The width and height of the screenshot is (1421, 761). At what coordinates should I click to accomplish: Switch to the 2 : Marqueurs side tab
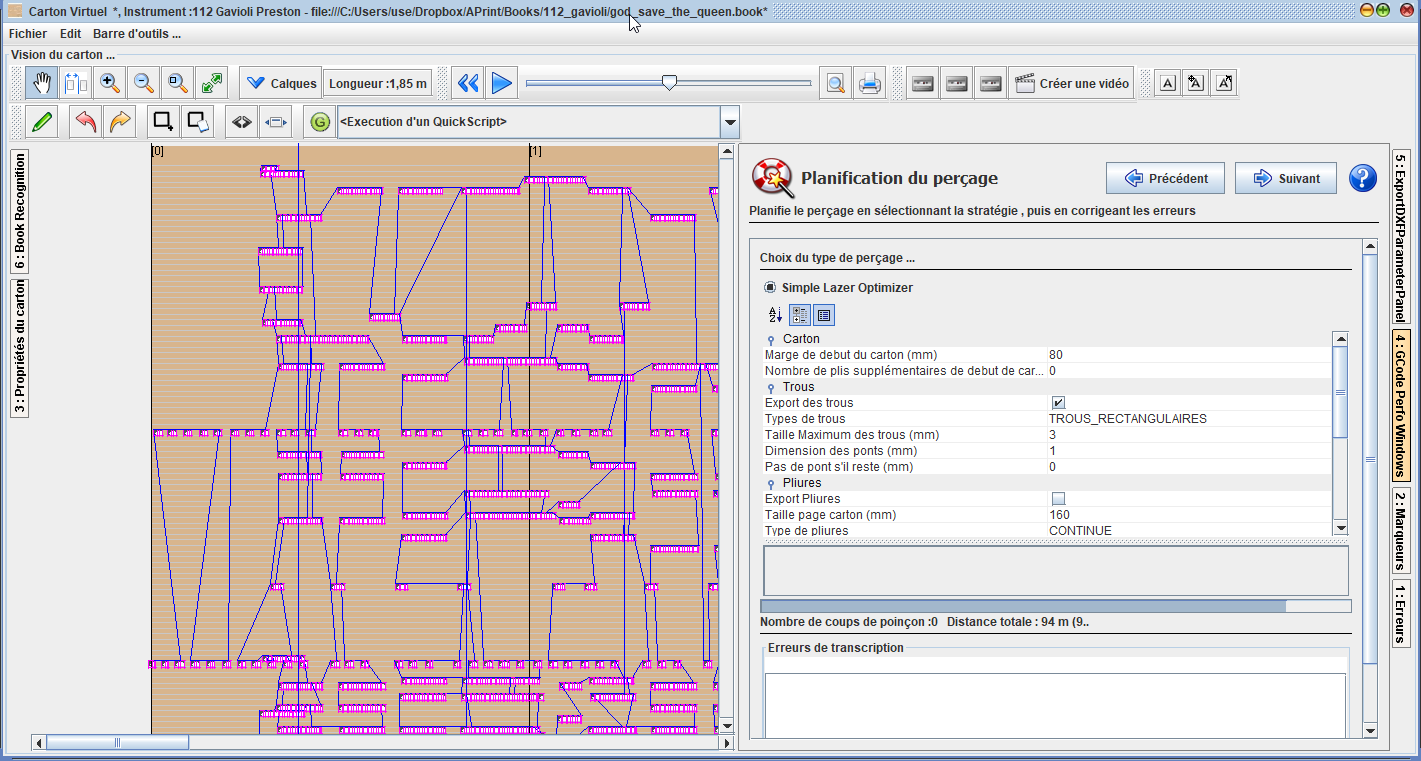pos(1401,528)
